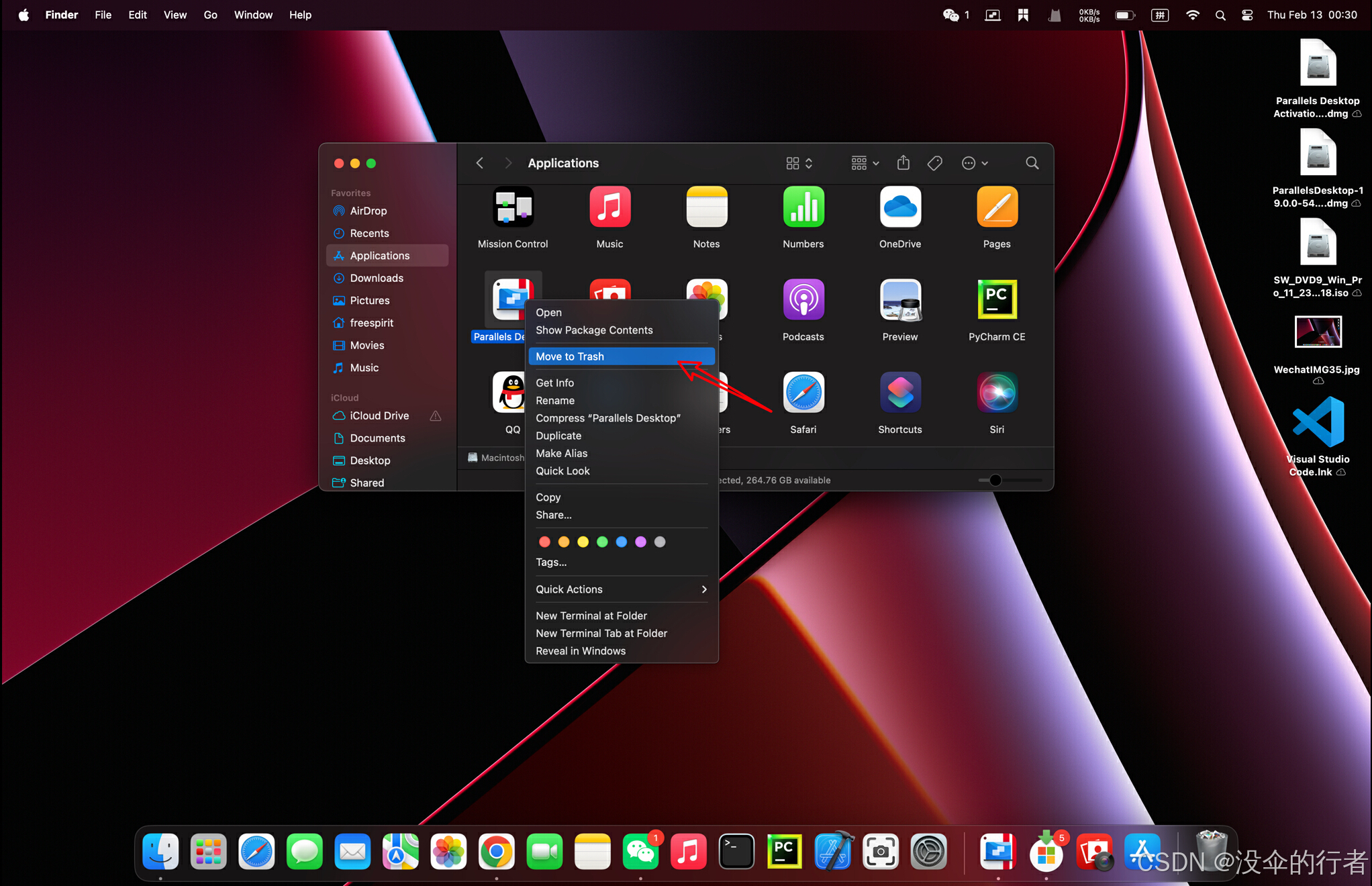Apply the red tag color dot
Viewport: 1372px width, 886px height.
pyautogui.click(x=544, y=542)
